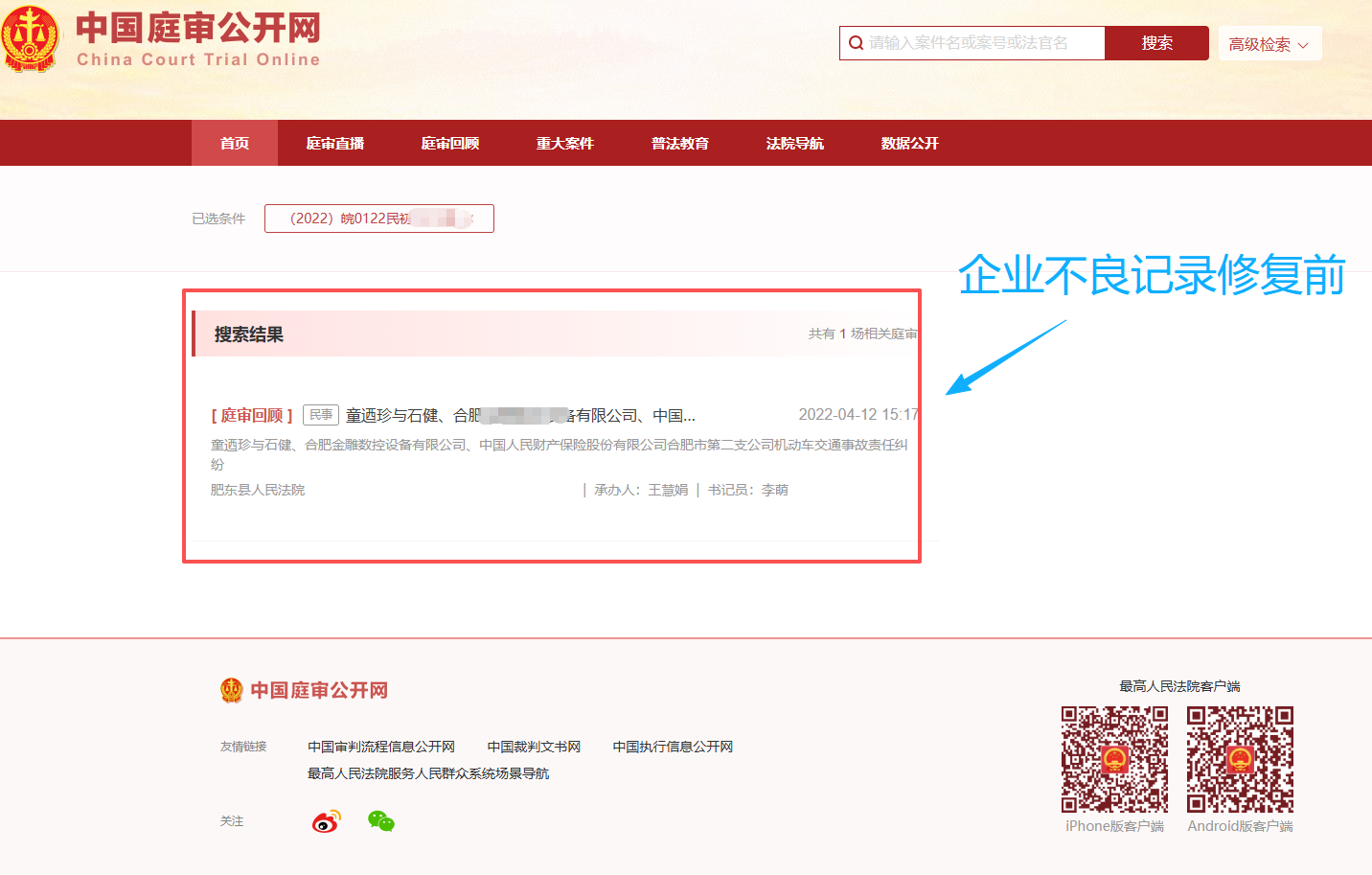
Task: Open the 中国执行信息公开网 footer link
Action: tap(673, 746)
